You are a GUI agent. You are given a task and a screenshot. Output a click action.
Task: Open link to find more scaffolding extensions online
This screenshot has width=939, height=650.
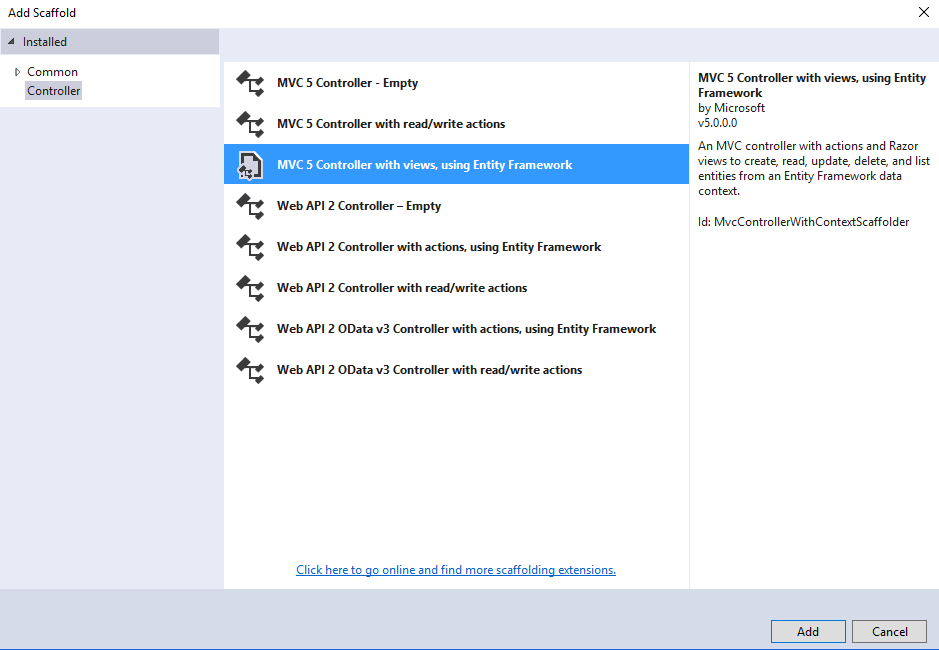[456, 570]
